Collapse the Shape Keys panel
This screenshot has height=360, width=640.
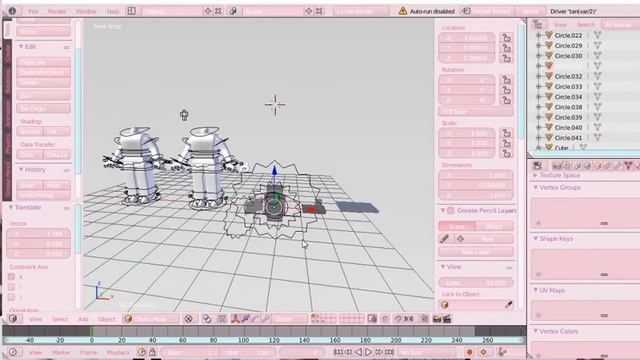[x=536, y=239]
